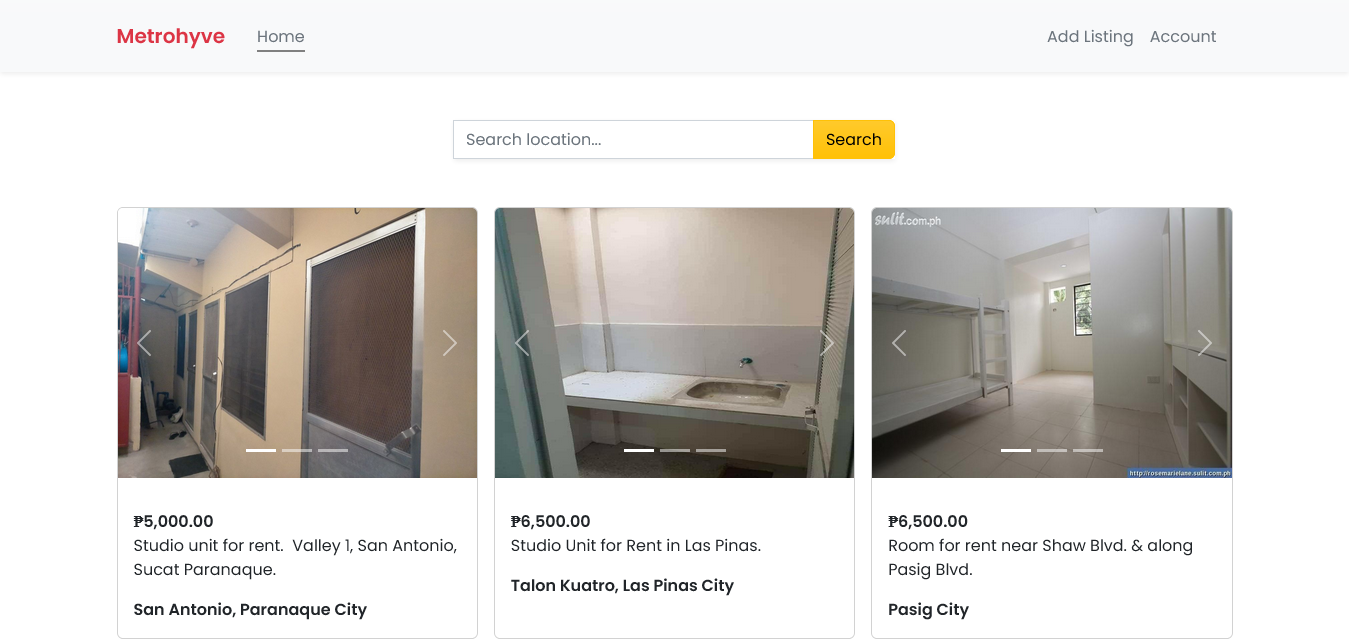Open the Account menu
Image resolution: width=1349 pixels, height=643 pixels.
coord(1183,37)
